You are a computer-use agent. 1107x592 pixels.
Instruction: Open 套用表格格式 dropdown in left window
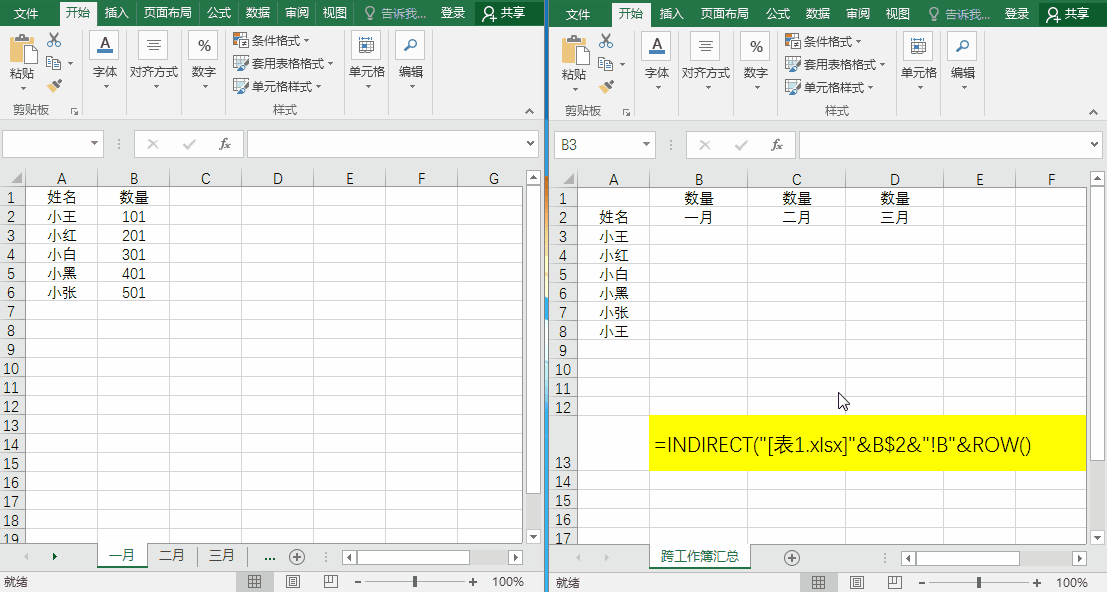(283, 64)
